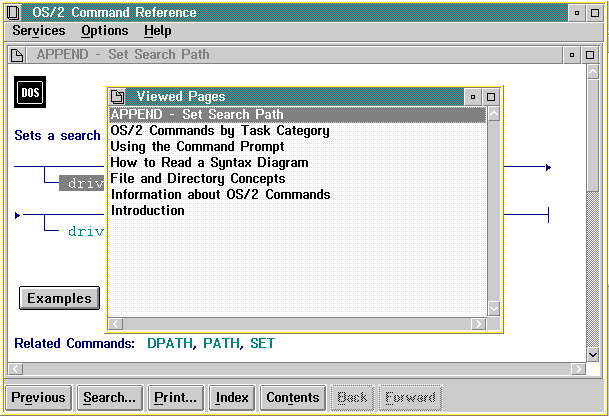Open the Options menu

point(104,31)
